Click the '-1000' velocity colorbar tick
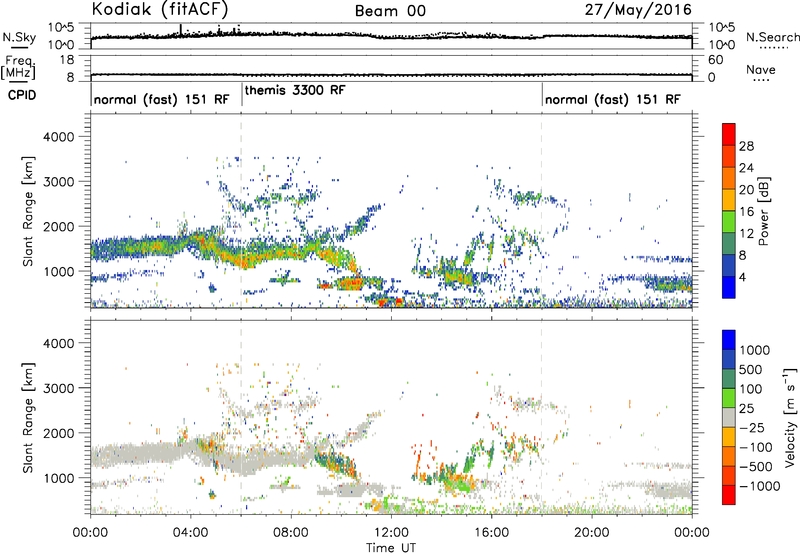 coord(759,486)
